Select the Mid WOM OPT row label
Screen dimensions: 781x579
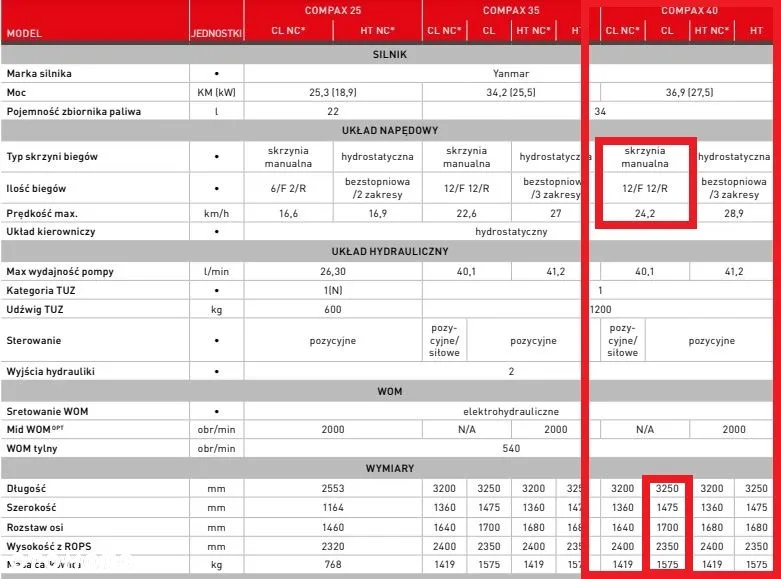pos(35,430)
